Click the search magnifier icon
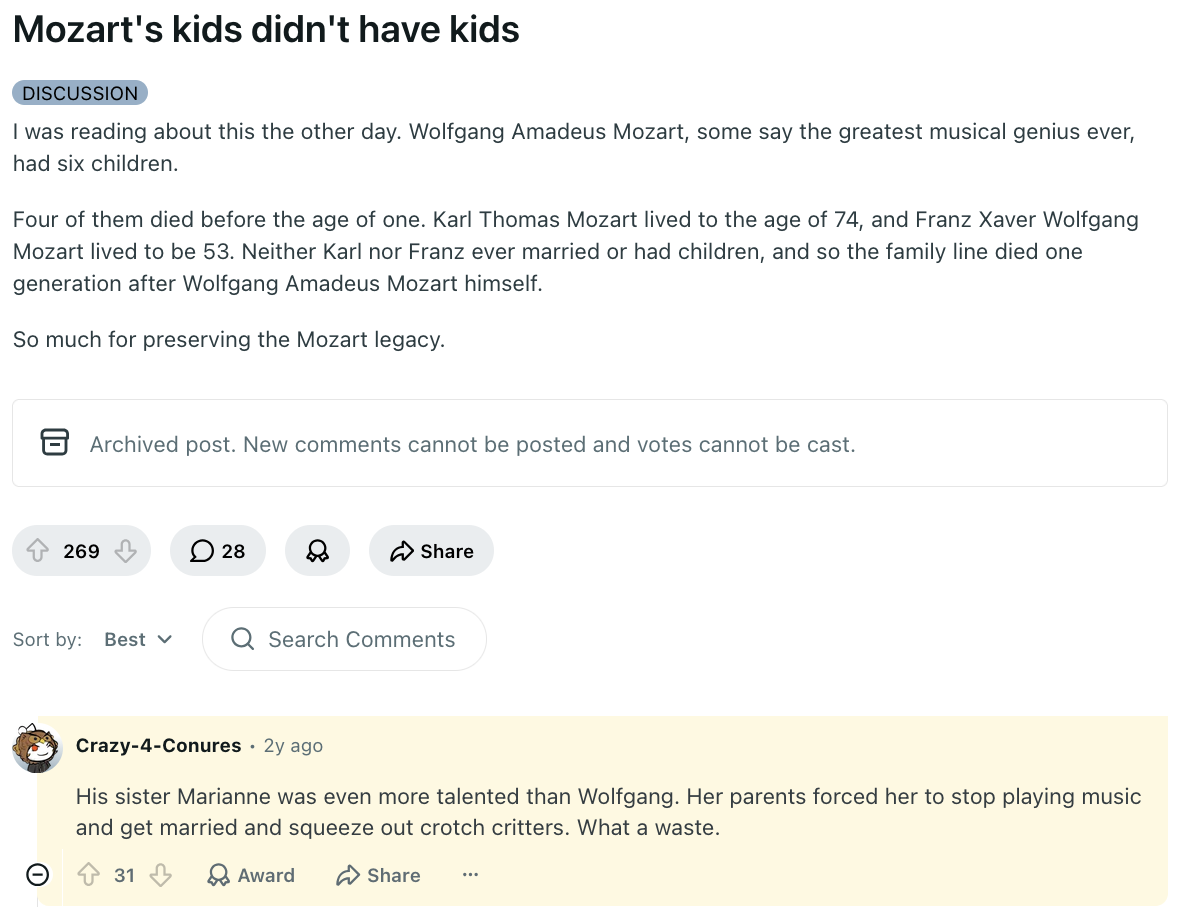1178x907 pixels. [242, 639]
